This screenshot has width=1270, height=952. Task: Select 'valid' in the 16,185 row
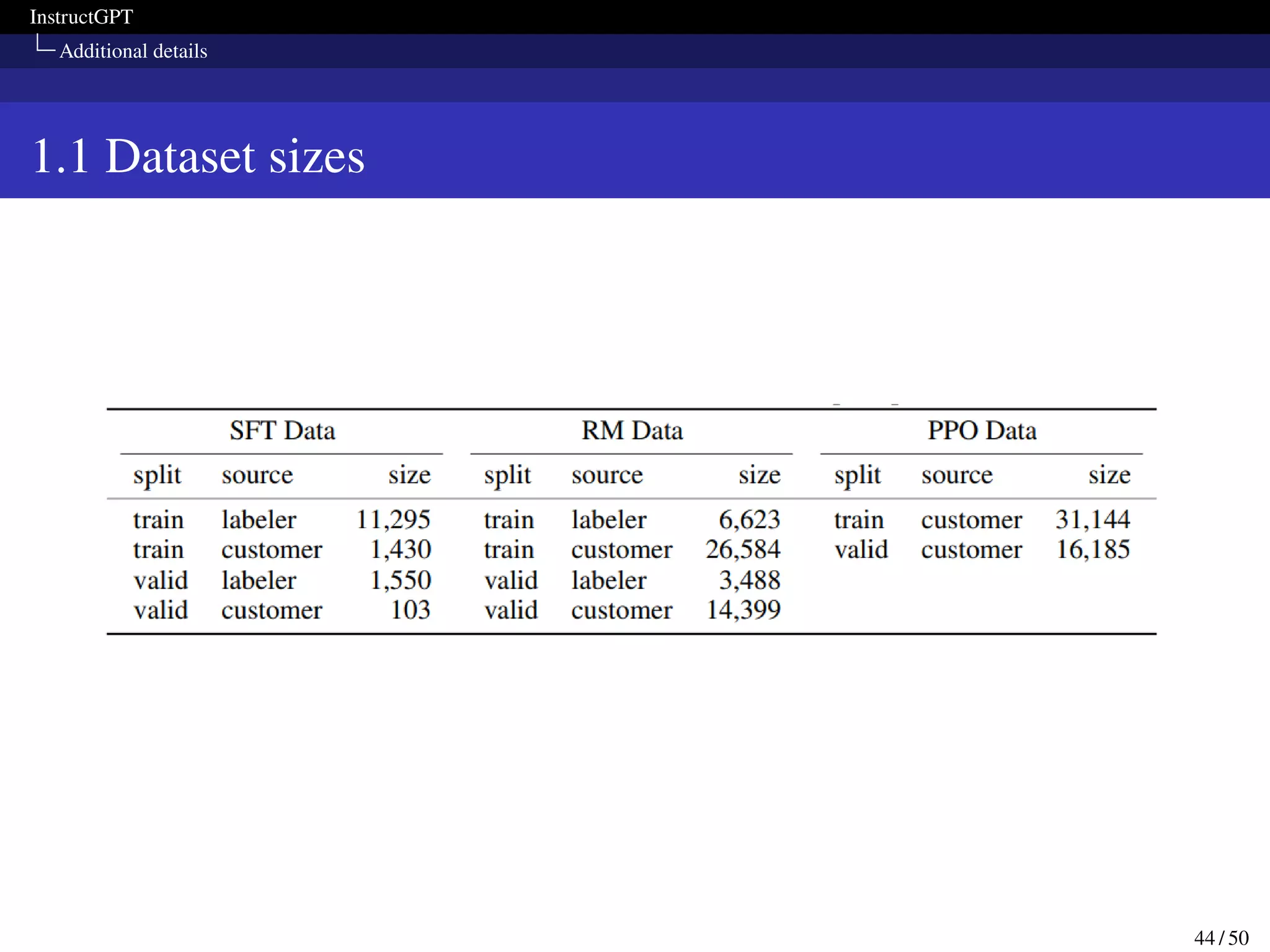click(861, 549)
